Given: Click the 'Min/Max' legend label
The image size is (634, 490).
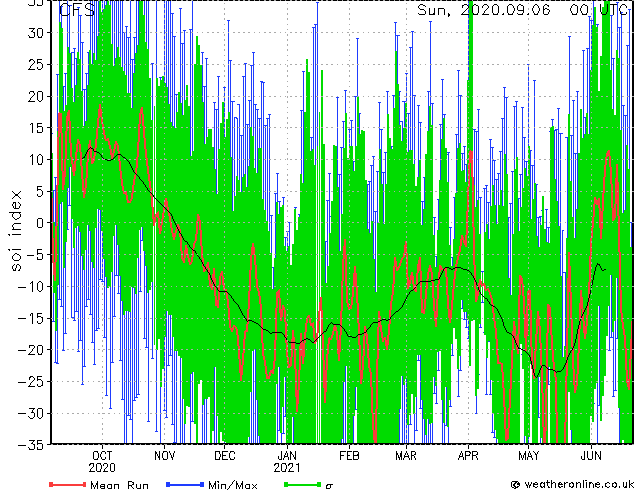Looking at the screenshot, I should (x=232, y=485).
